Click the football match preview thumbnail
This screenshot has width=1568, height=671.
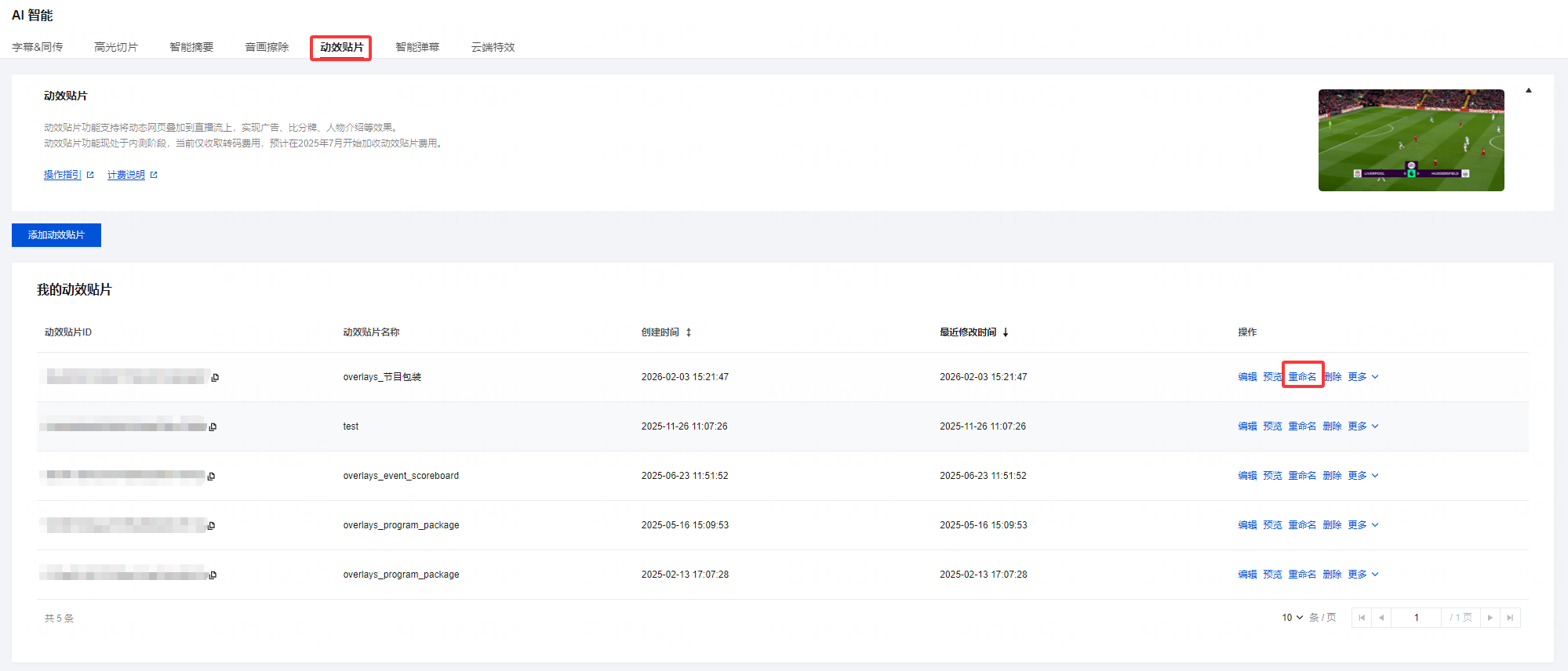tap(1411, 140)
